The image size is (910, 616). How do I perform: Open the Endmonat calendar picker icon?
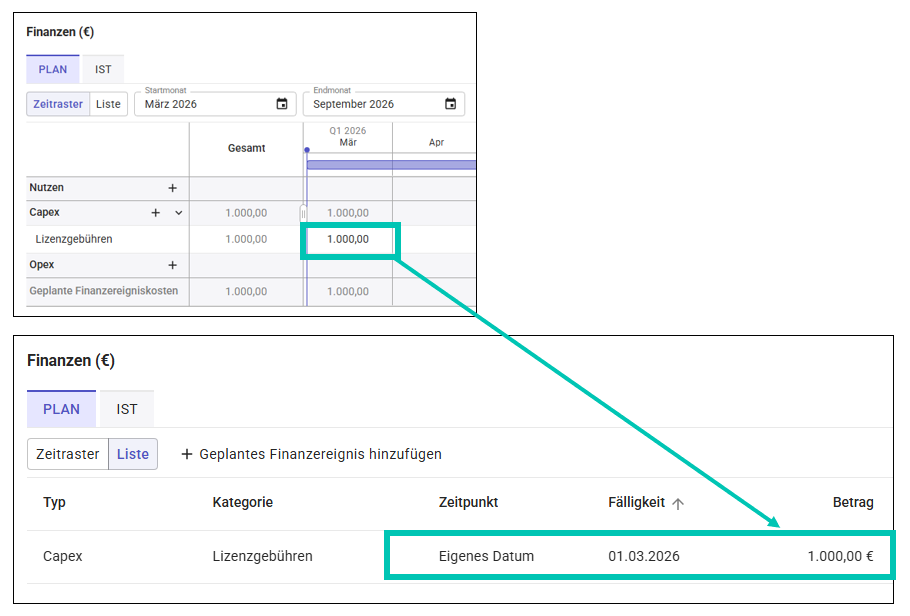click(450, 104)
